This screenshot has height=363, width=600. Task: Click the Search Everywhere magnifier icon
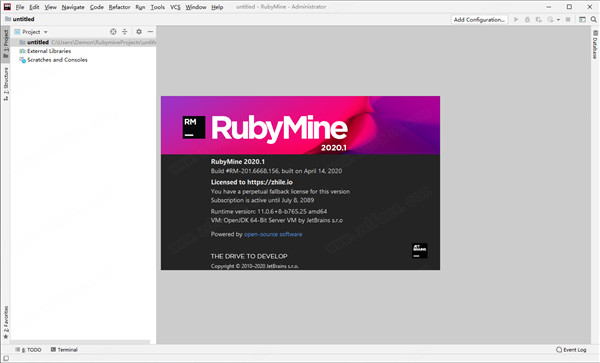593,20
